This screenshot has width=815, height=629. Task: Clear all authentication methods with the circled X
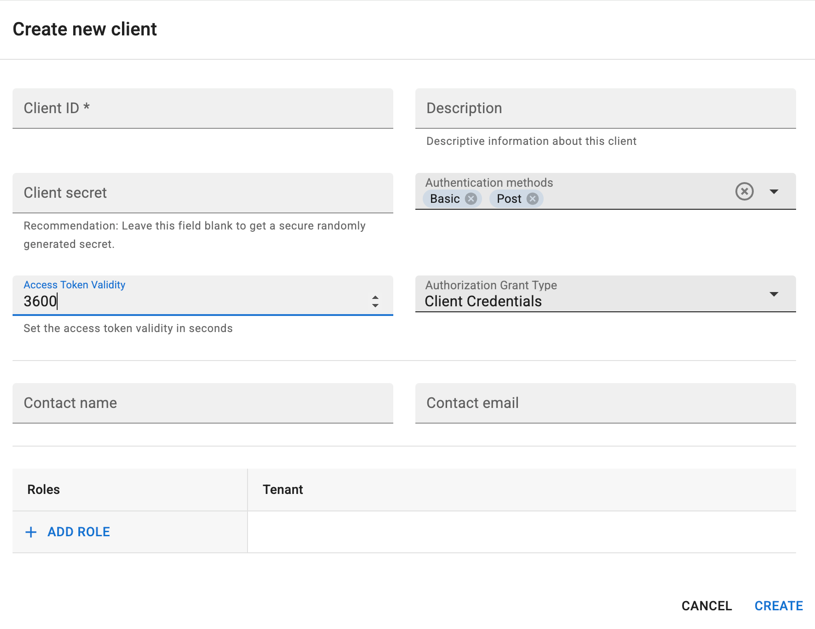pyautogui.click(x=744, y=191)
